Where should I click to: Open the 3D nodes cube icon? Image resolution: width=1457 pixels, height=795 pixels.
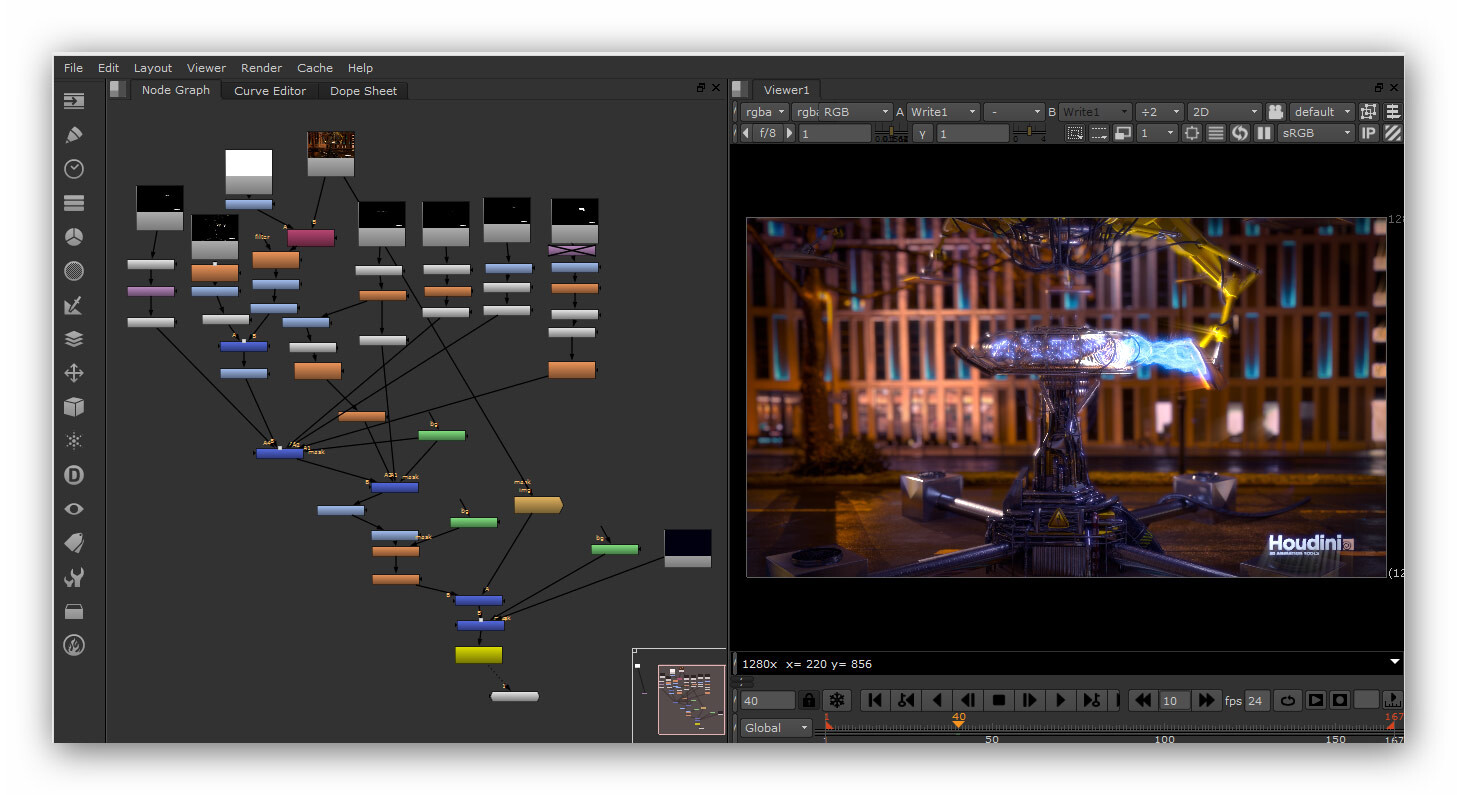73,407
